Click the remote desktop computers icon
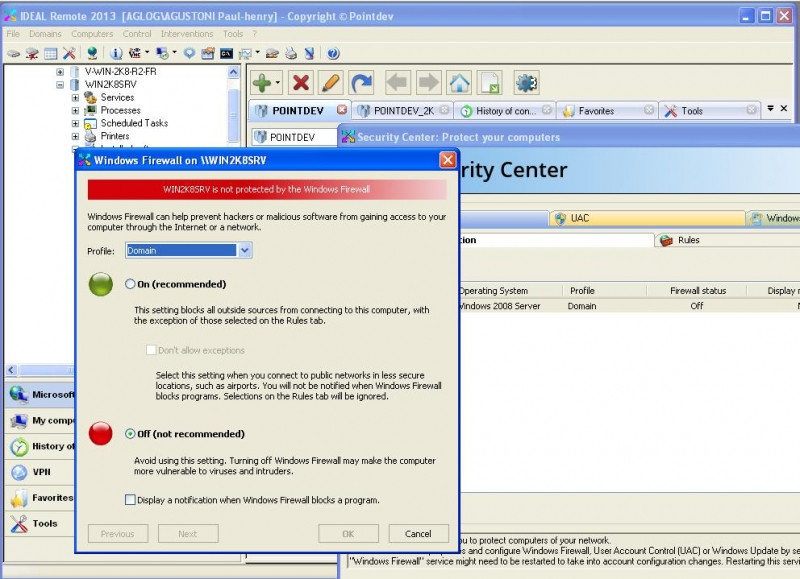Image resolution: width=800 pixels, height=579 pixels. 162,54
